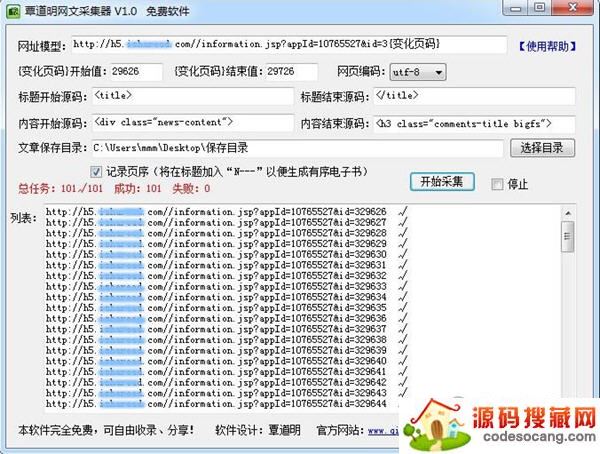The image size is (600, 454).
Task: Click the 失败: 0 status text
Action: 191,188
